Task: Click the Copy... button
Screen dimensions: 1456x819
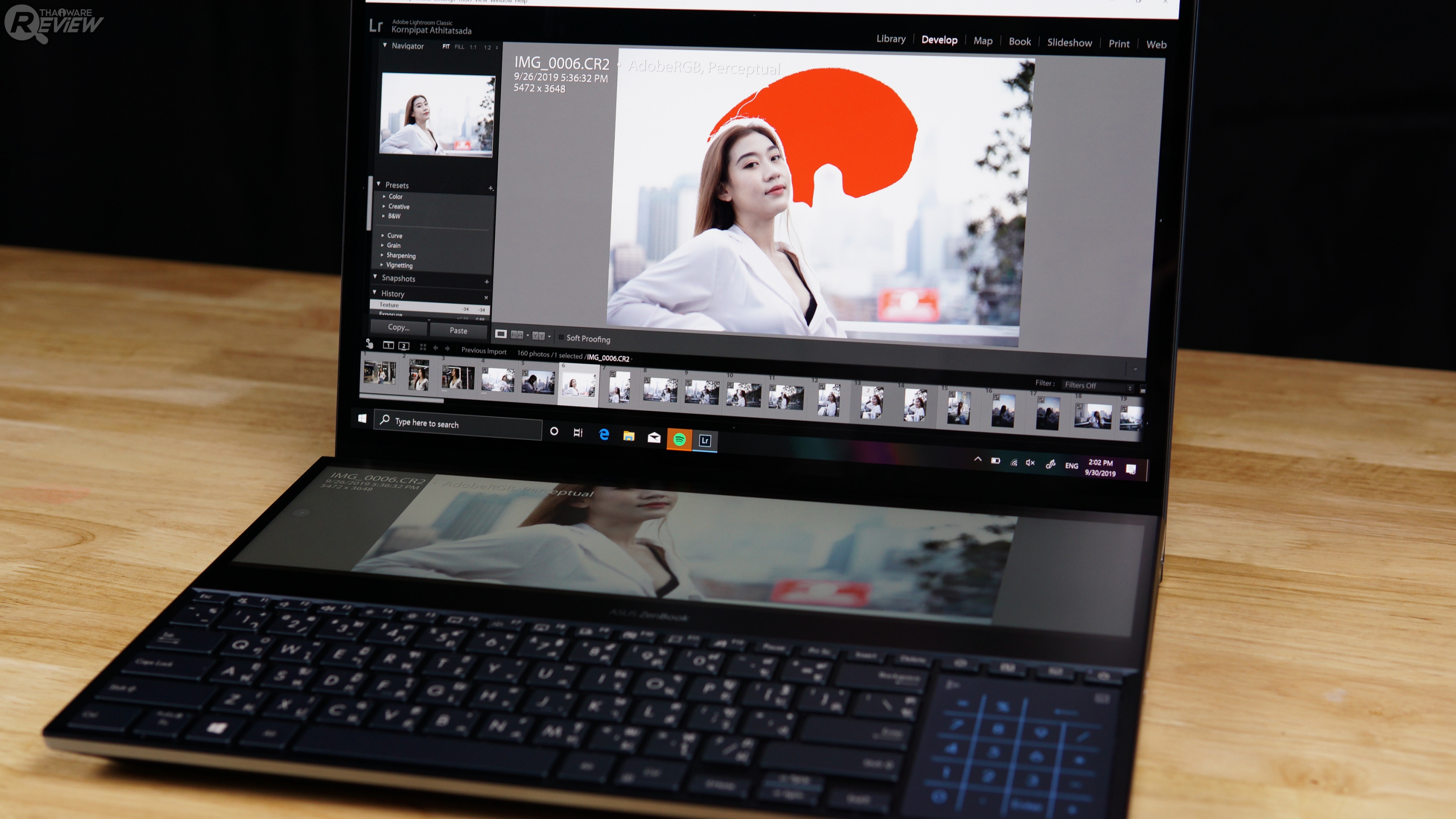Action: click(398, 328)
